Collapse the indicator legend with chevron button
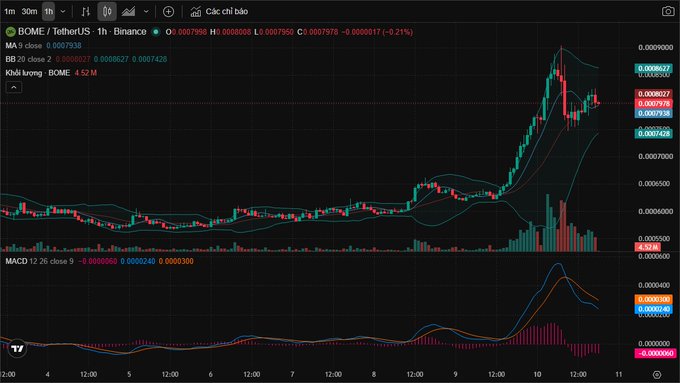The image size is (680, 383). [x=13, y=87]
